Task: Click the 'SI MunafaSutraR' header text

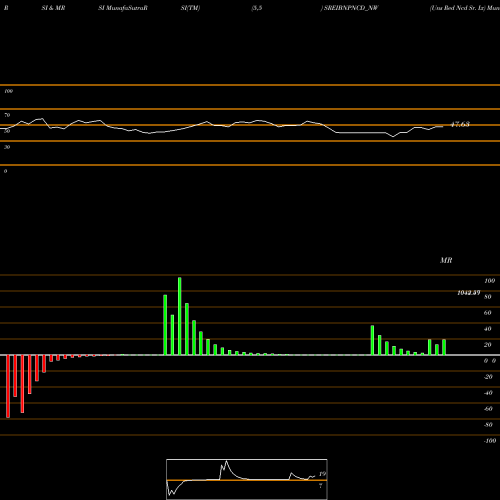Action: (123, 8)
